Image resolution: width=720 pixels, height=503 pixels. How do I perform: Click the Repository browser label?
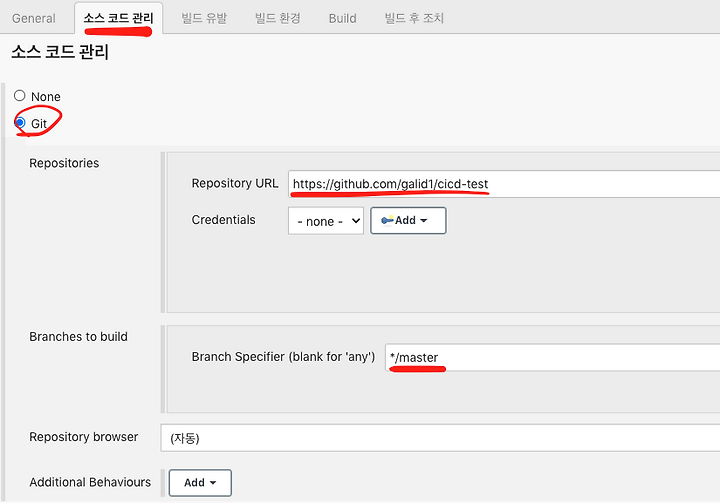pos(84,437)
